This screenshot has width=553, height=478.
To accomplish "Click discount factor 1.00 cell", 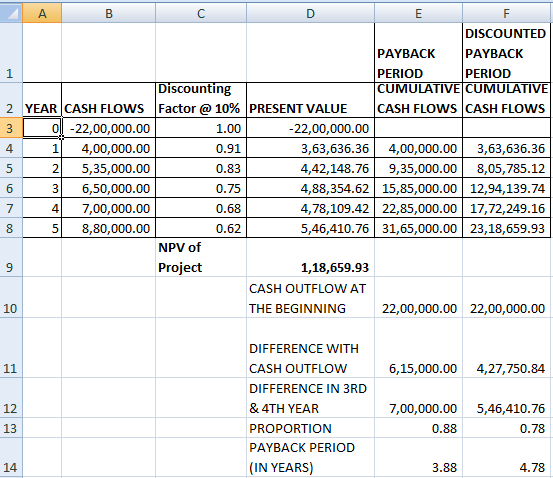I will 201,128.
